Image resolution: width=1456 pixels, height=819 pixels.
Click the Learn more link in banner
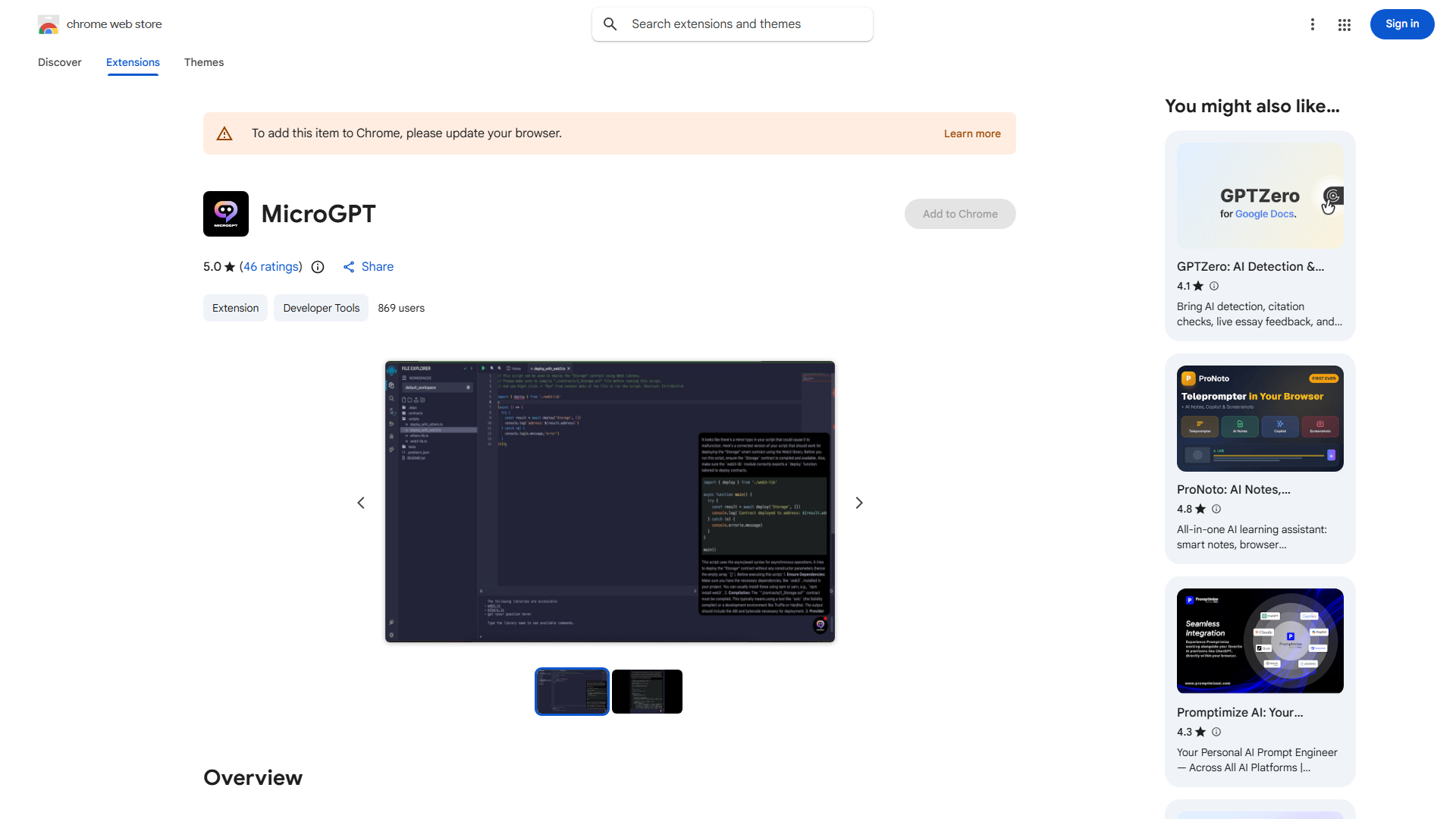972,133
